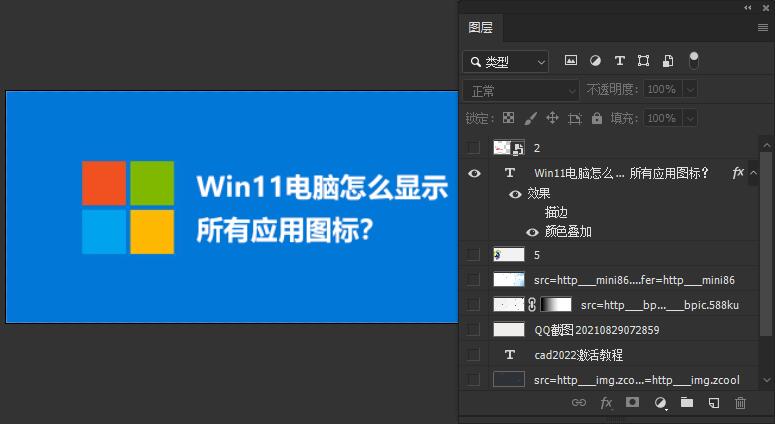This screenshot has height=424, width=775.
Task: Filter layers by pixel image type
Action: pyautogui.click(x=570, y=60)
